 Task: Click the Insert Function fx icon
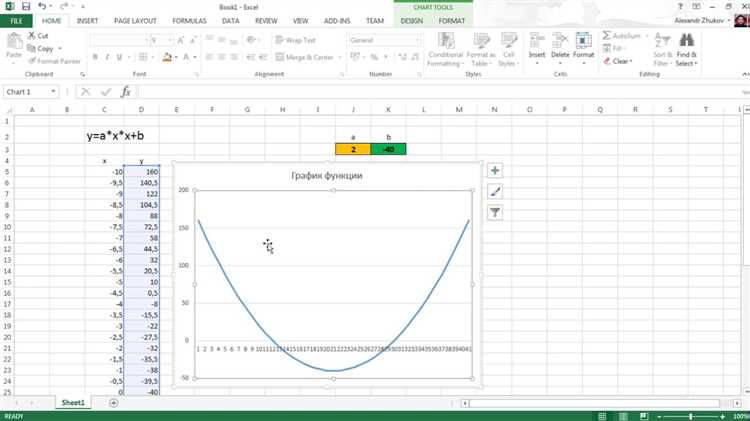(x=126, y=91)
